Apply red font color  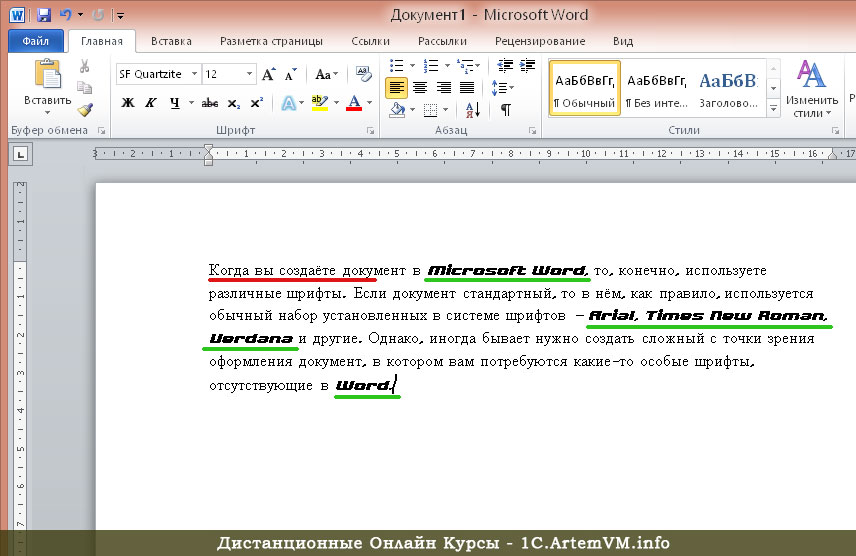354,103
